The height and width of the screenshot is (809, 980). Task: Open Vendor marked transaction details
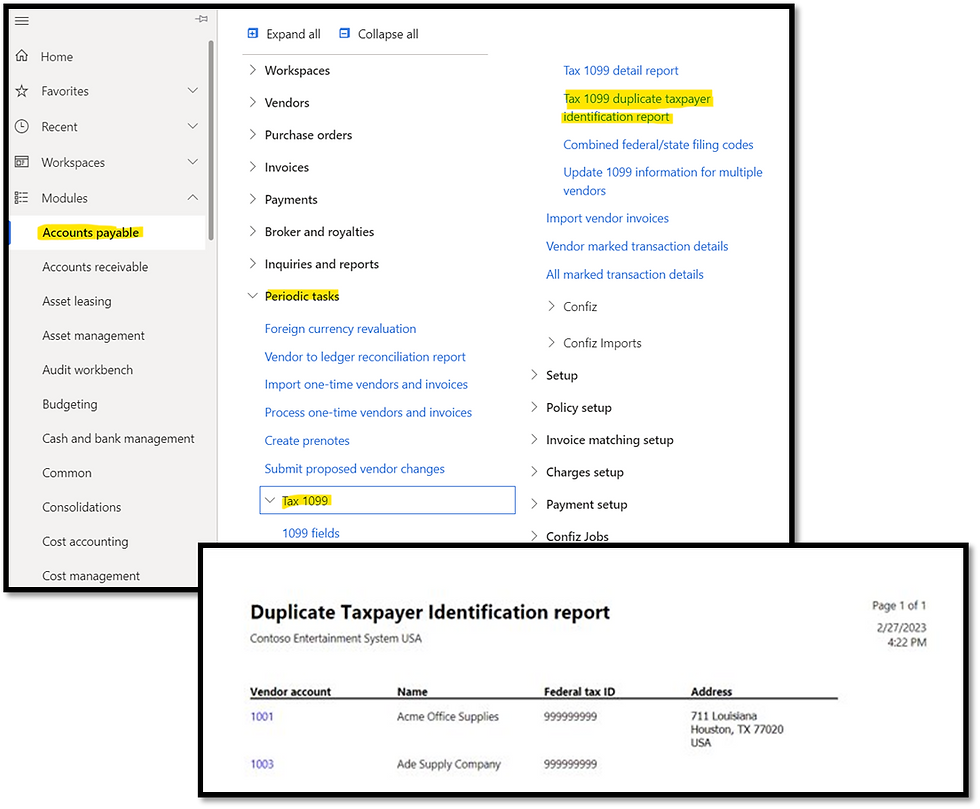[637, 246]
